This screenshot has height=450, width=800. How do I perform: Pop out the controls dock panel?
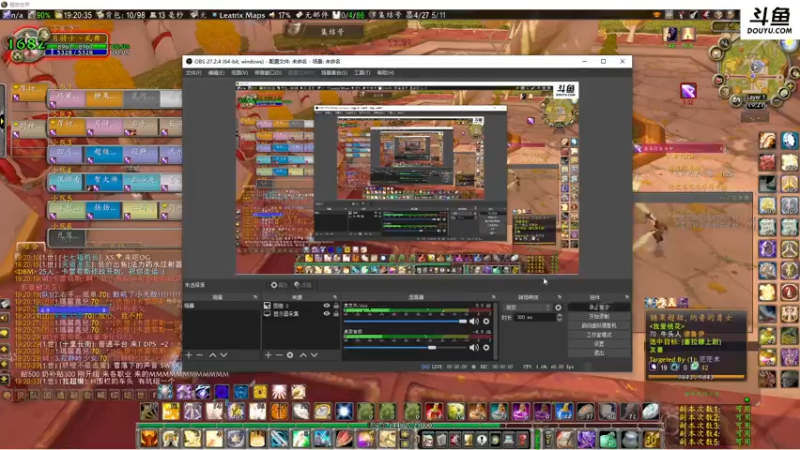pyautogui.click(x=627, y=297)
